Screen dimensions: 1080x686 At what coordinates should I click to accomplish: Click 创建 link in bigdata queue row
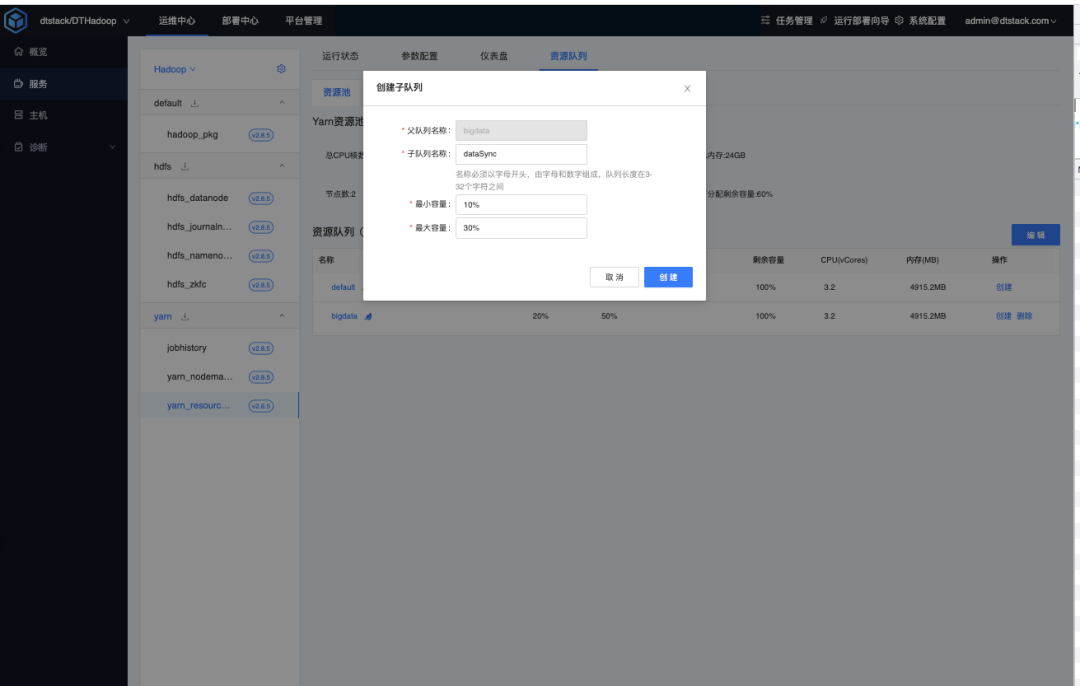1004,316
